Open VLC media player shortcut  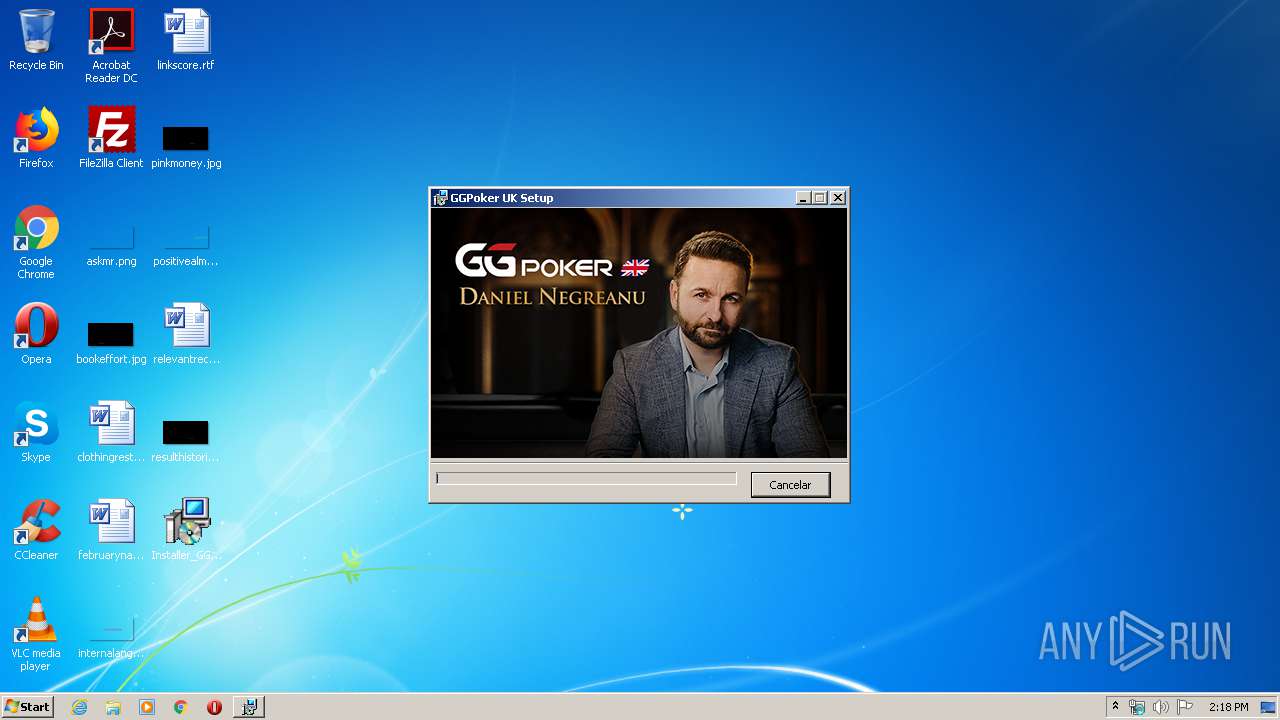tap(36, 634)
